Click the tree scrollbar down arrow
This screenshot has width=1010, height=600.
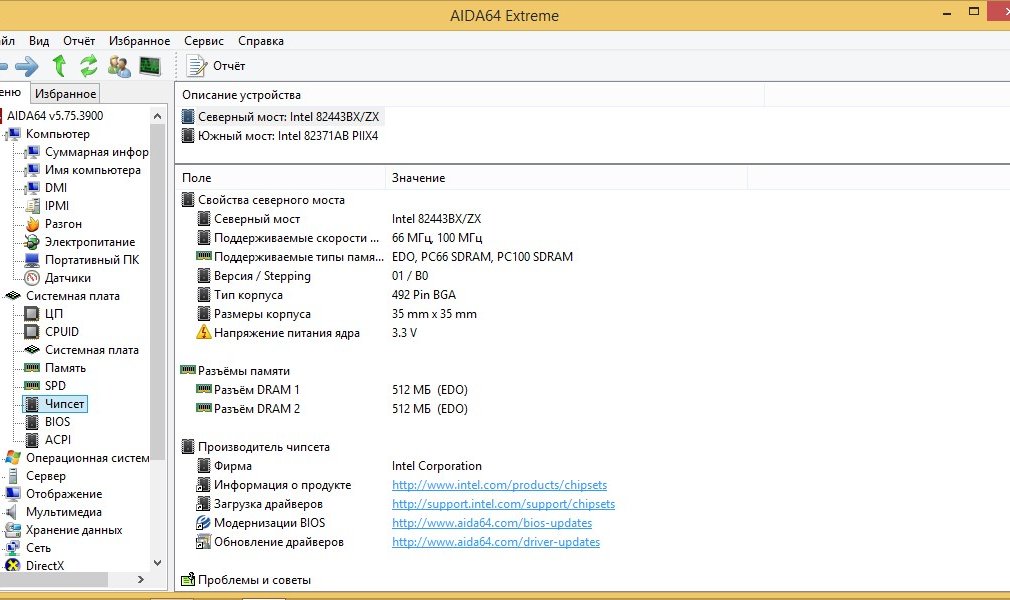pos(157,563)
